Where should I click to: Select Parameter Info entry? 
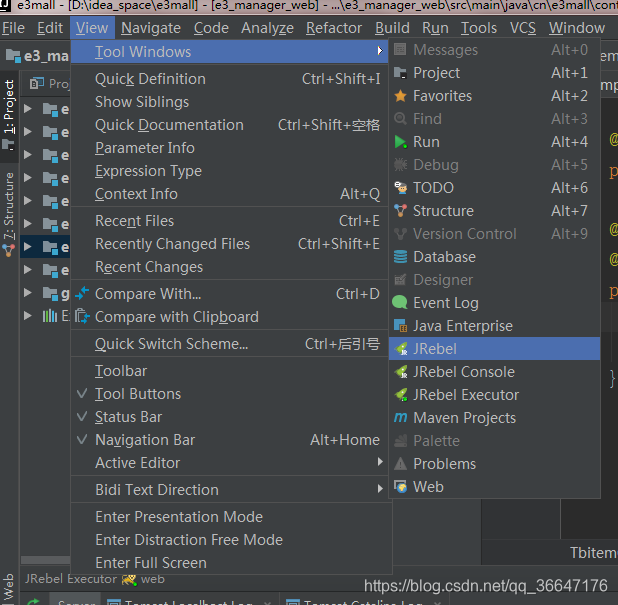click(x=229, y=148)
